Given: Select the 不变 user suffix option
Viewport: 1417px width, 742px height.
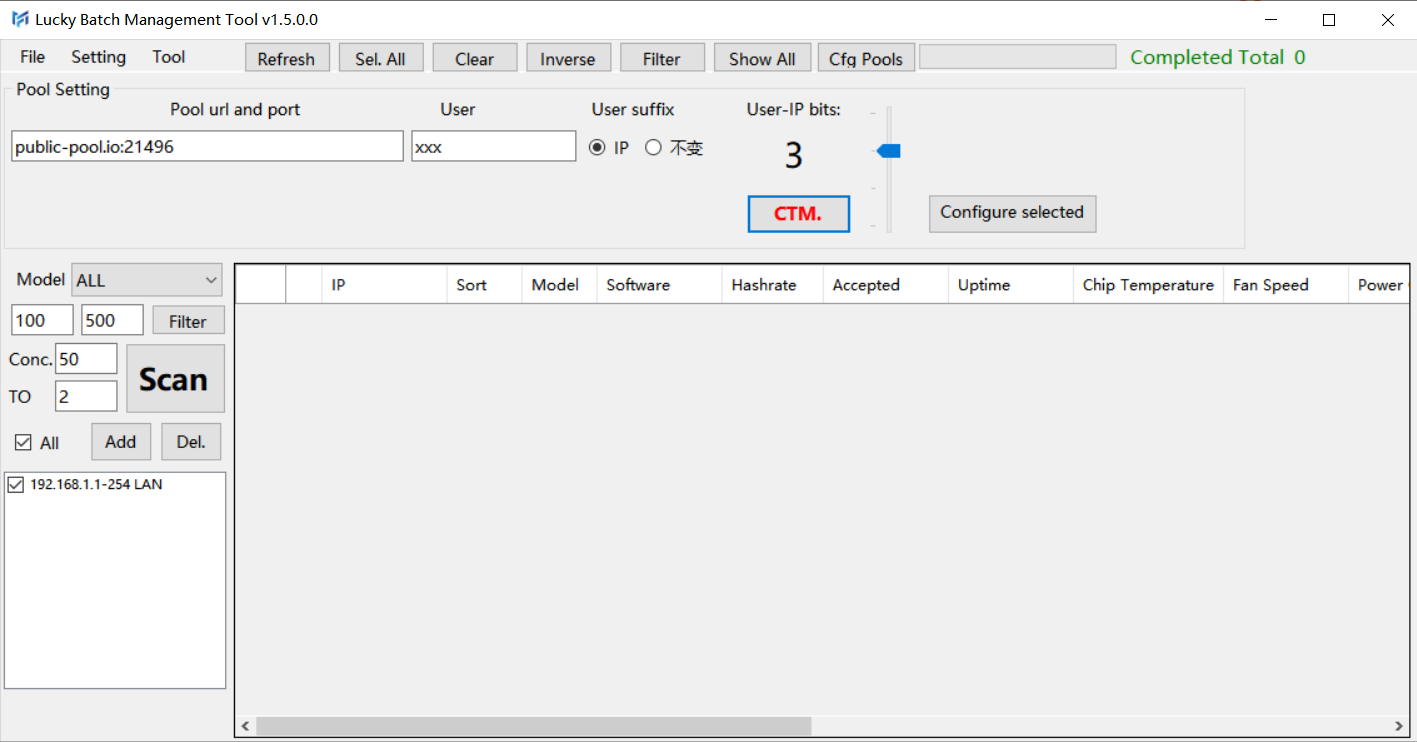Looking at the screenshot, I should coord(653,148).
